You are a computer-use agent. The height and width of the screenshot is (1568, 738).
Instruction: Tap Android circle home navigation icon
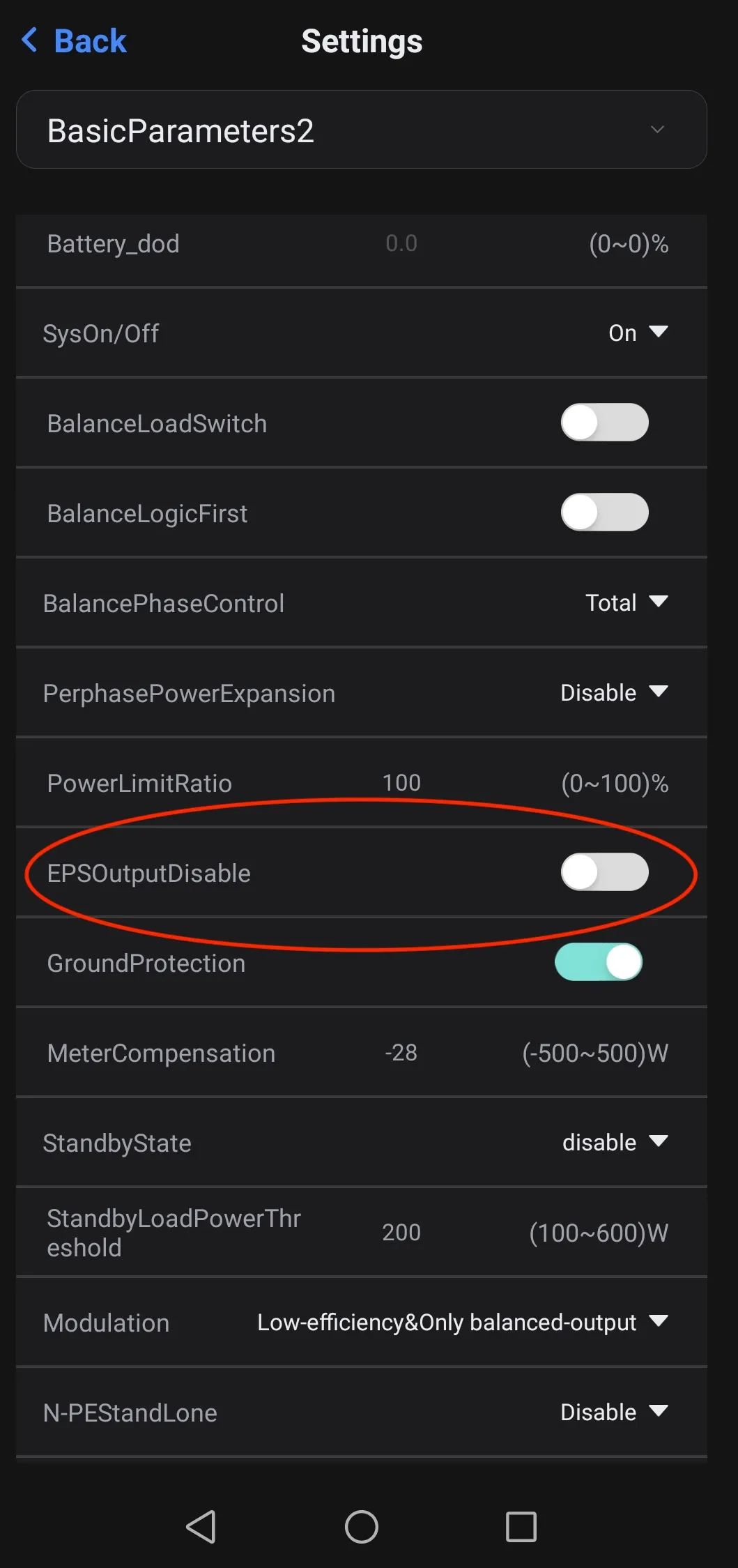point(362,1527)
